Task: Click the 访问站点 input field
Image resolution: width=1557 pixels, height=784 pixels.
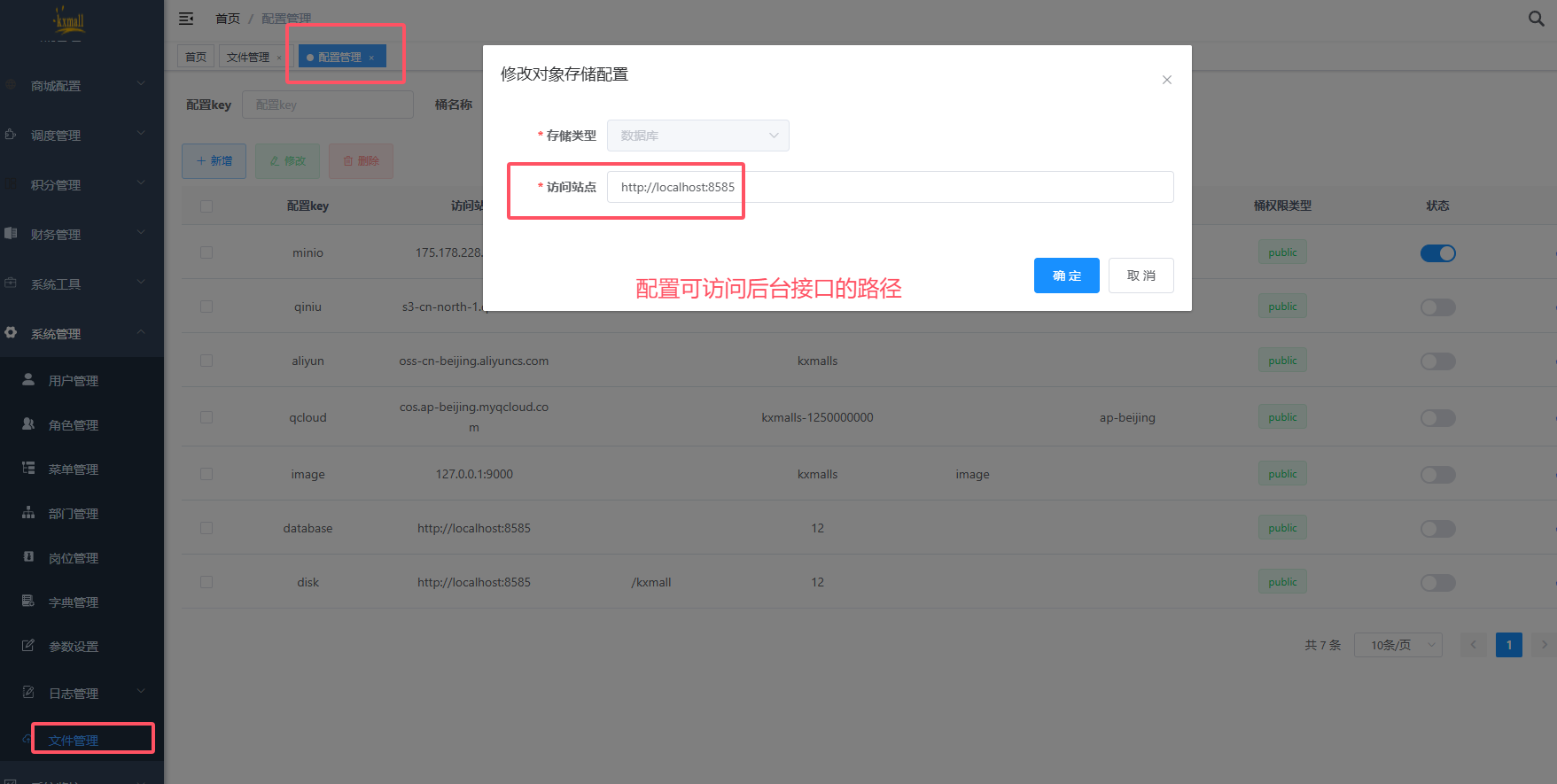Action: tap(890, 187)
